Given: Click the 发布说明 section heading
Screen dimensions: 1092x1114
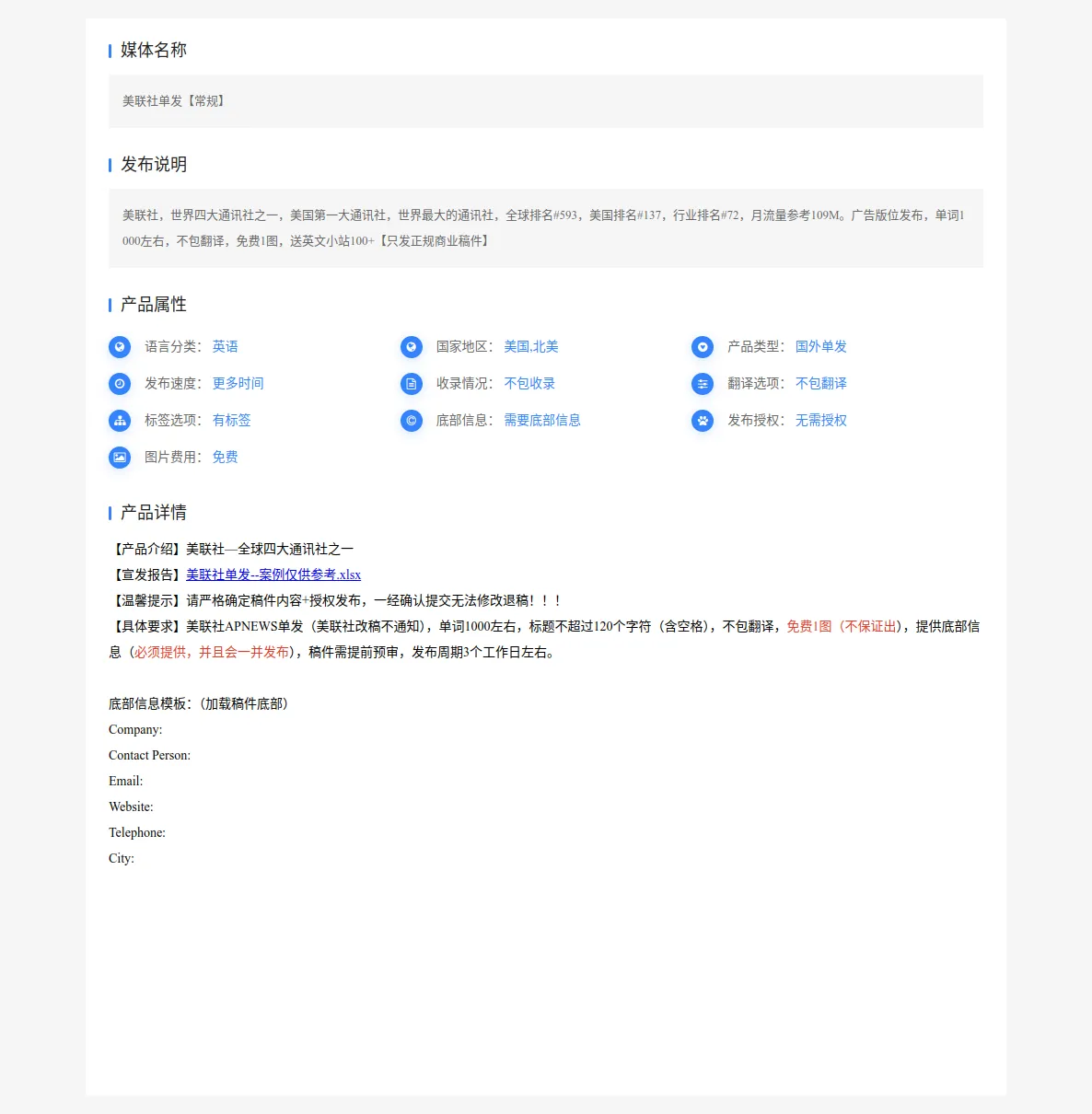Looking at the screenshot, I should [154, 164].
